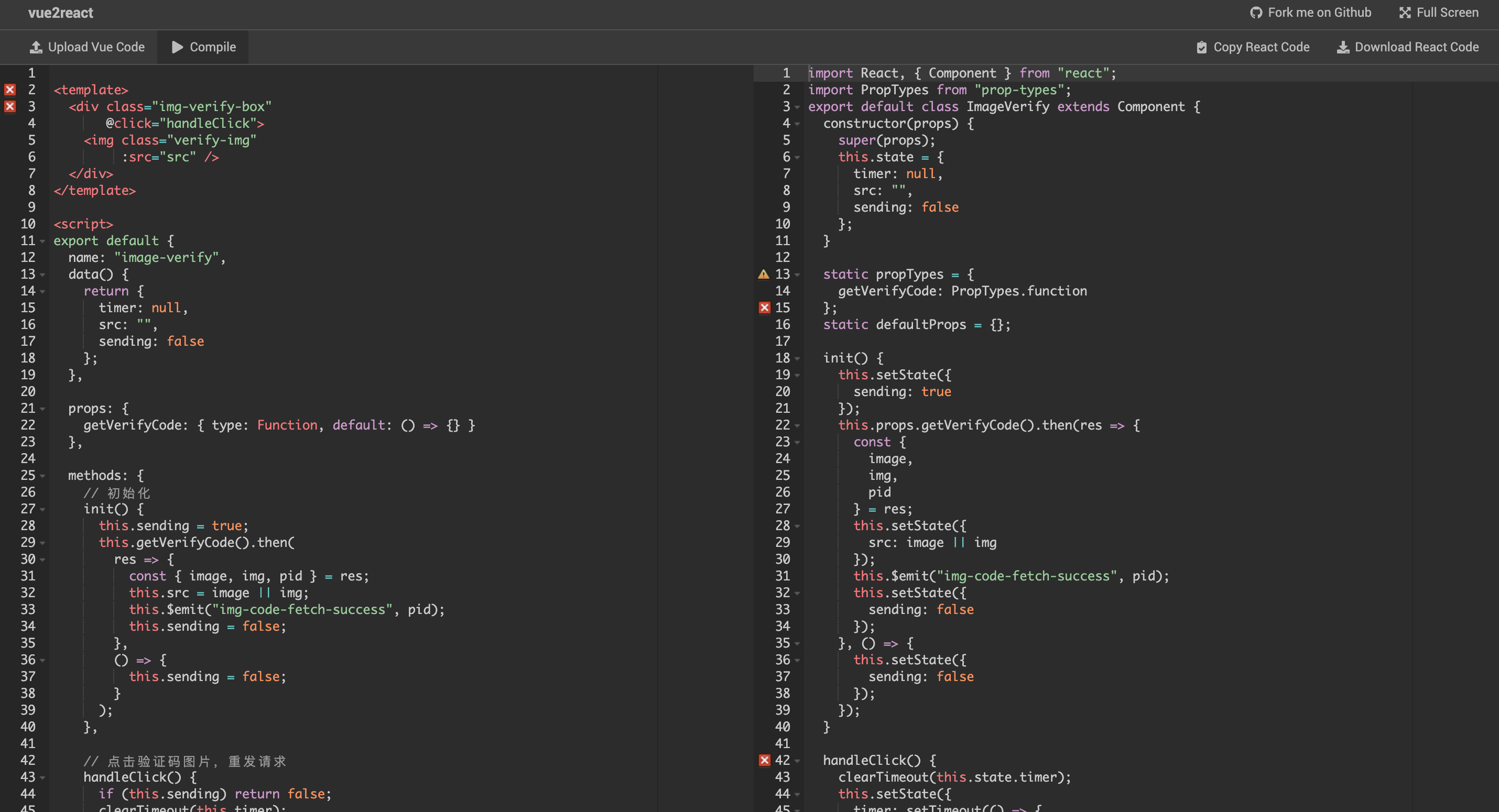1499x812 pixels.
Task: Fold the init() method at React line 18
Action: (797, 358)
